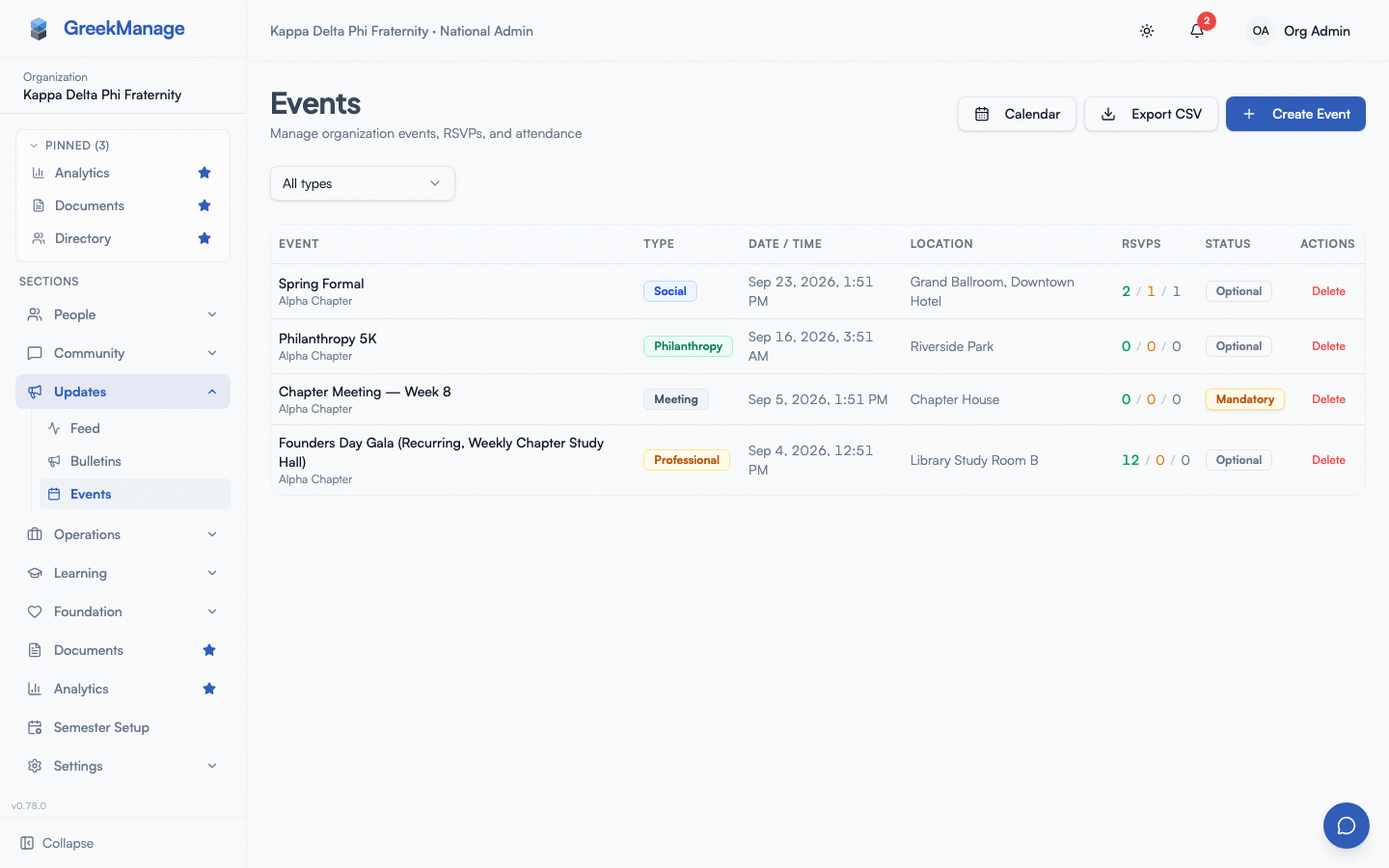Image resolution: width=1389 pixels, height=868 pixels.
Task: Expand the Operations section
Action: (123, 534)
